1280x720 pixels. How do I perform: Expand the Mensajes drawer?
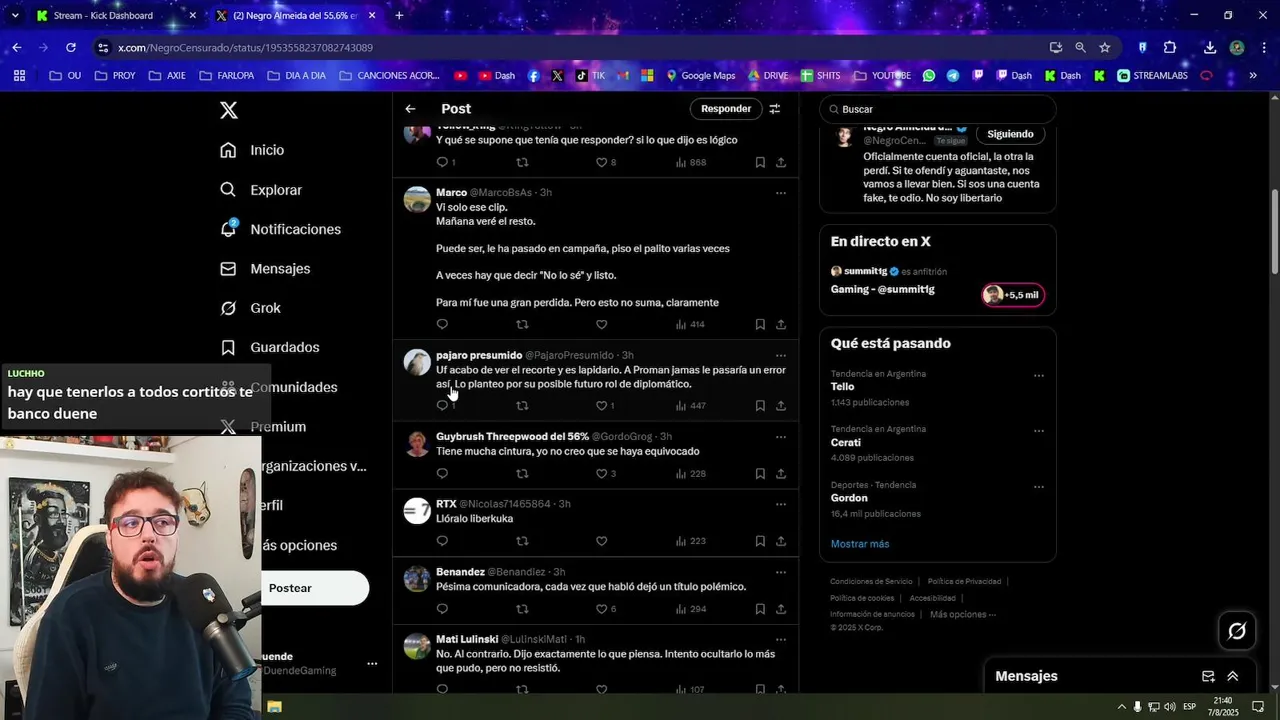[1233, 676]
